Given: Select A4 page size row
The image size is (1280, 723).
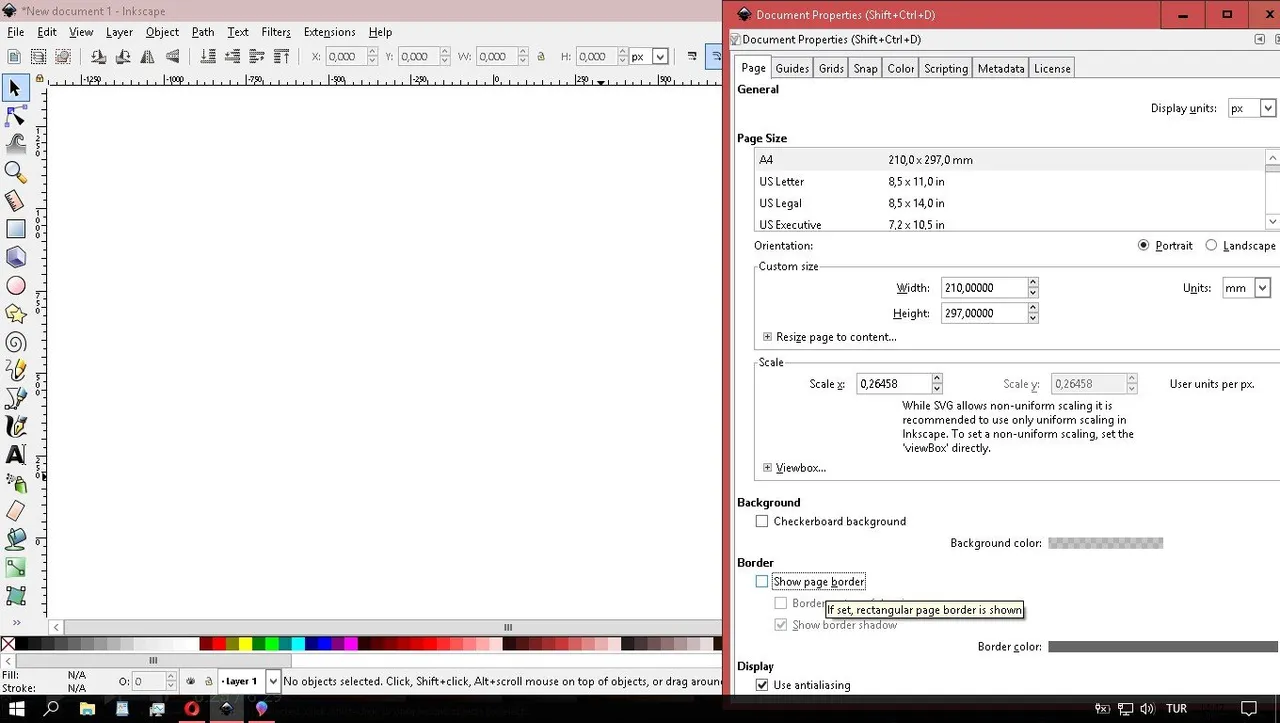Looking at the screenshot, I should click(x=1011, y=160).
